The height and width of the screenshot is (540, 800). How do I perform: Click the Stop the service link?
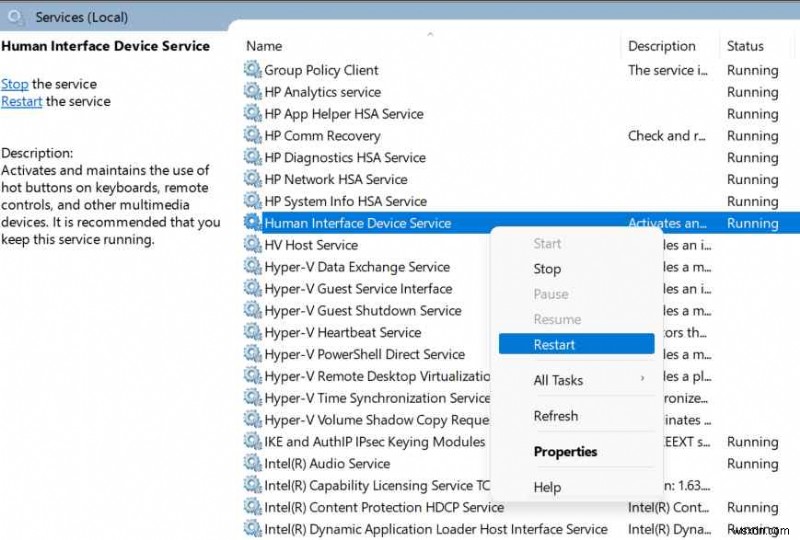(15, 84)
